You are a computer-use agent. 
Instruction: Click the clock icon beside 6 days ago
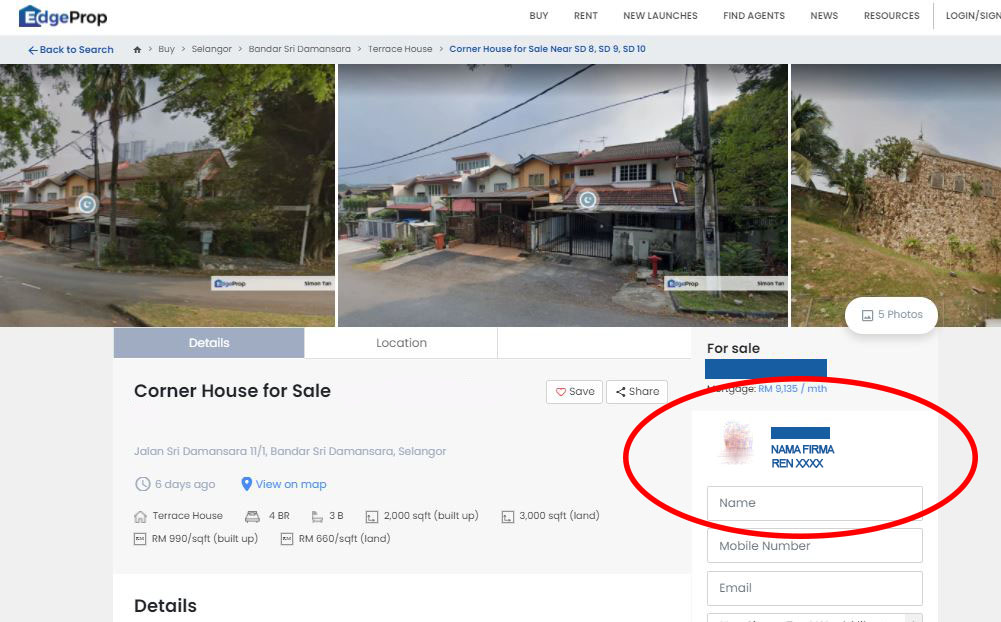click(142, 484)
